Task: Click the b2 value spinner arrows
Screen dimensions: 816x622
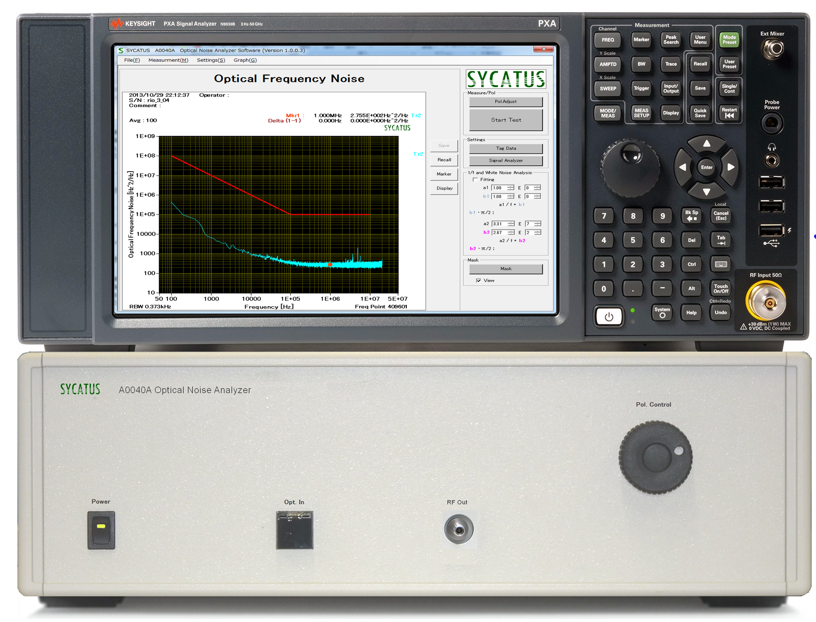Action: coord(511,232)
